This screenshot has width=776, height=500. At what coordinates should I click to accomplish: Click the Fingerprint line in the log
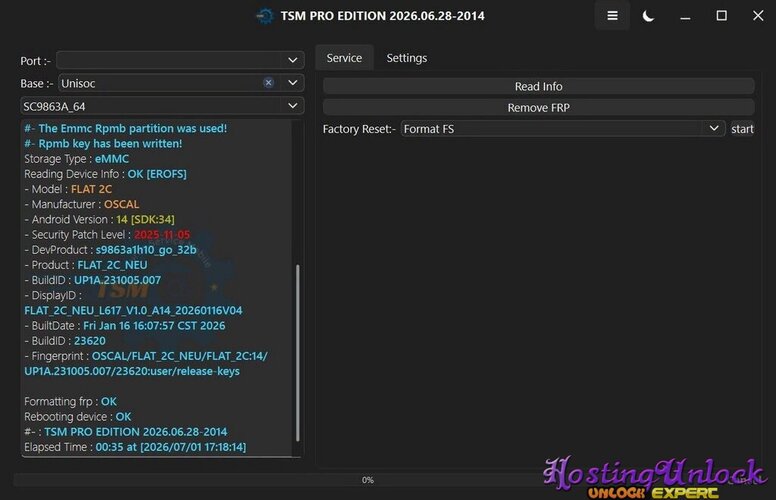(x=146, y=363)
